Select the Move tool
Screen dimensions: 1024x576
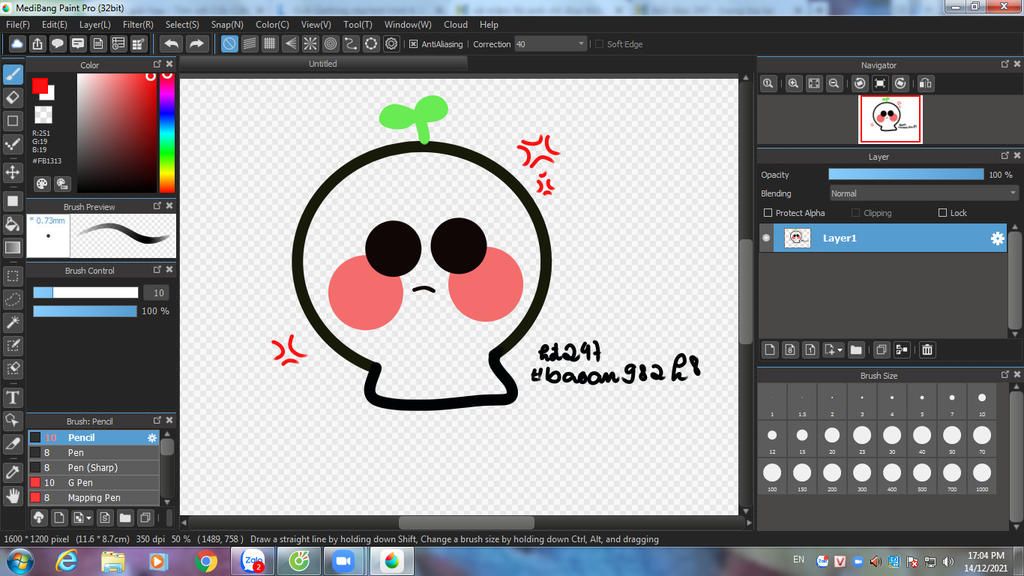pos(13,172)
